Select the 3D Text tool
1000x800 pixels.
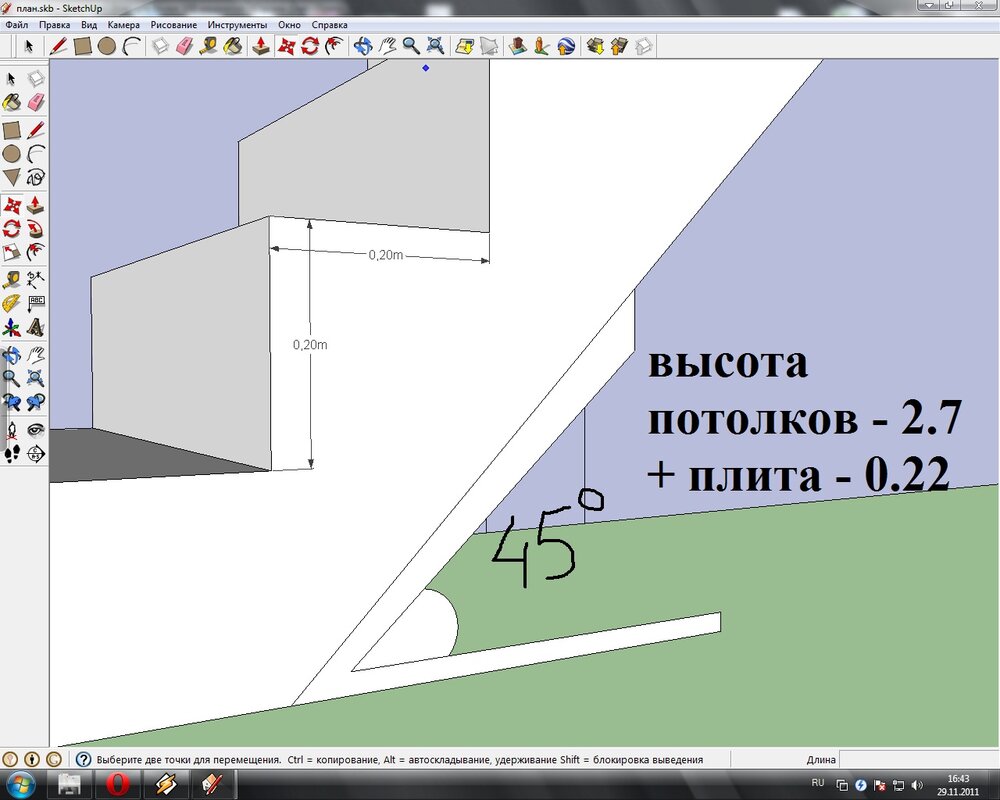coord(35,326)
